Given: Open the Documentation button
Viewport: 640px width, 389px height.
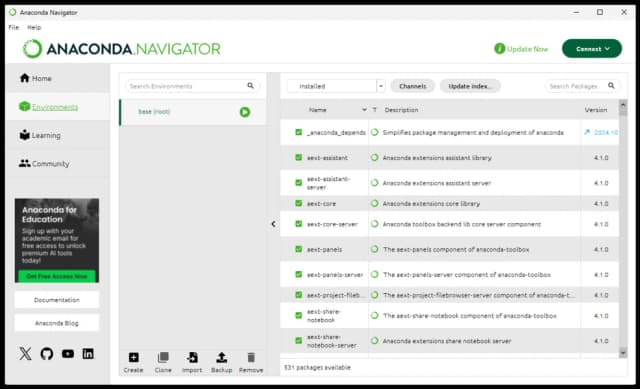Looking at the screenshot, I should coord(57,300).
